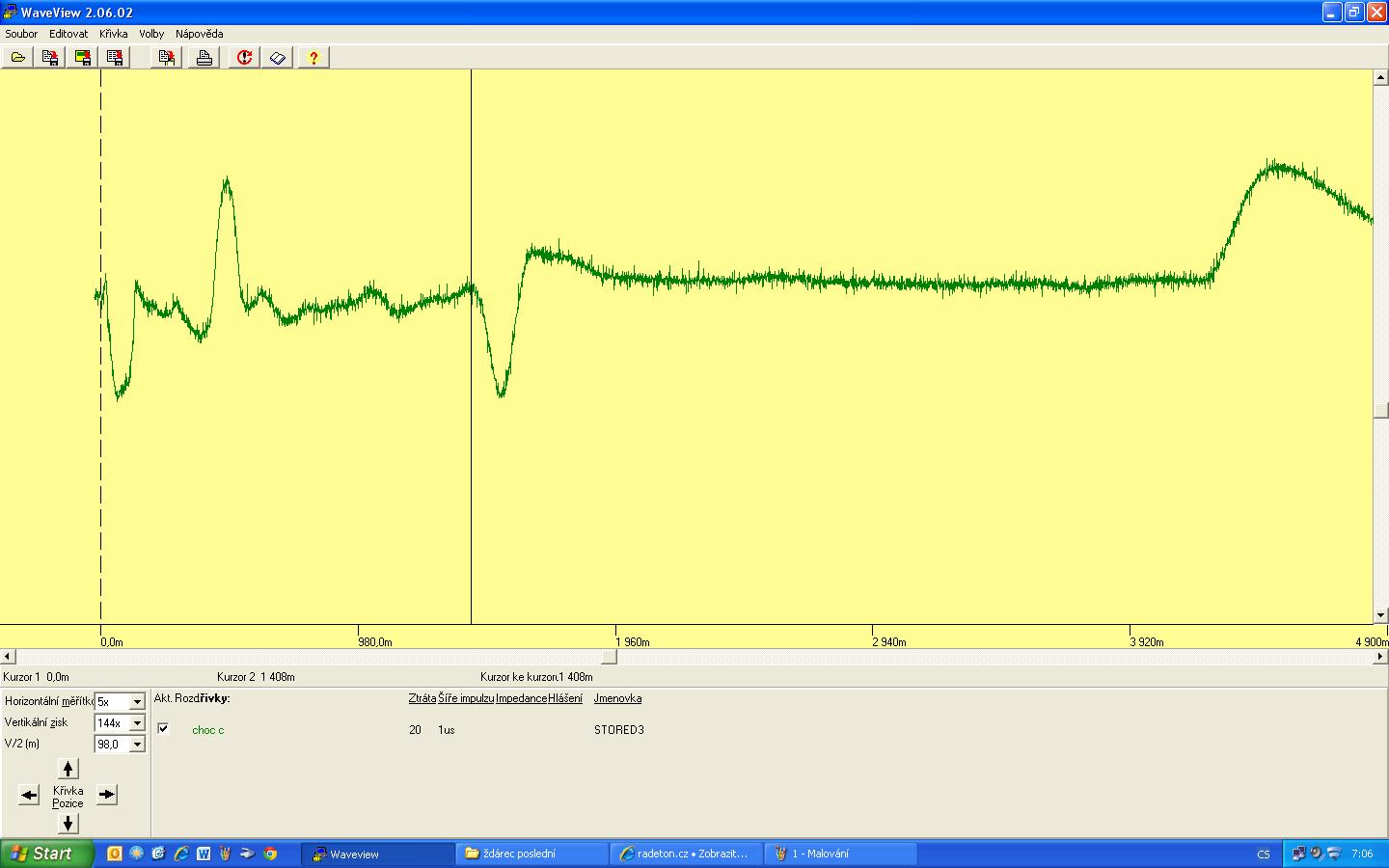This screenshot has width=1389, height=868.
Task: Click the '980,0m' axis label
Action: (x=374, y=641)
